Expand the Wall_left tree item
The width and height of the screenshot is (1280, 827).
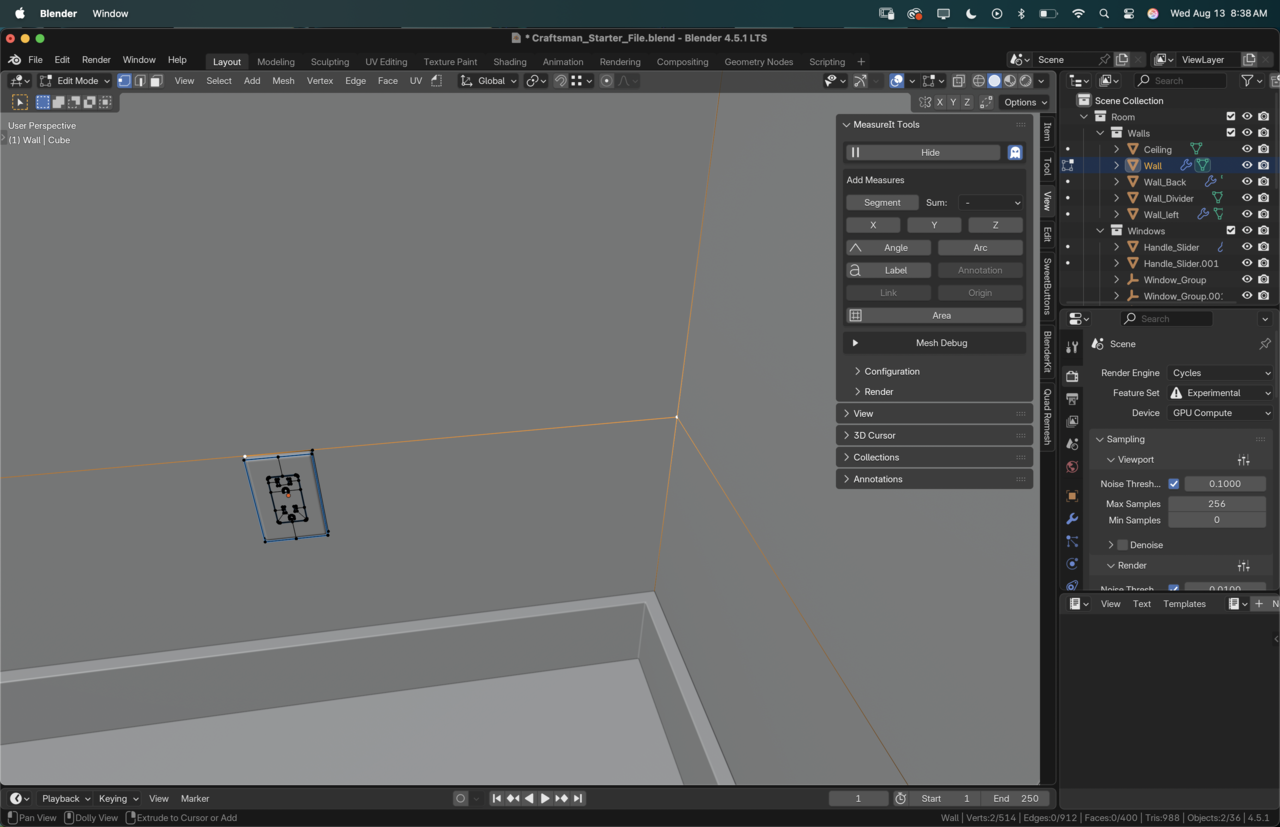1117,214
